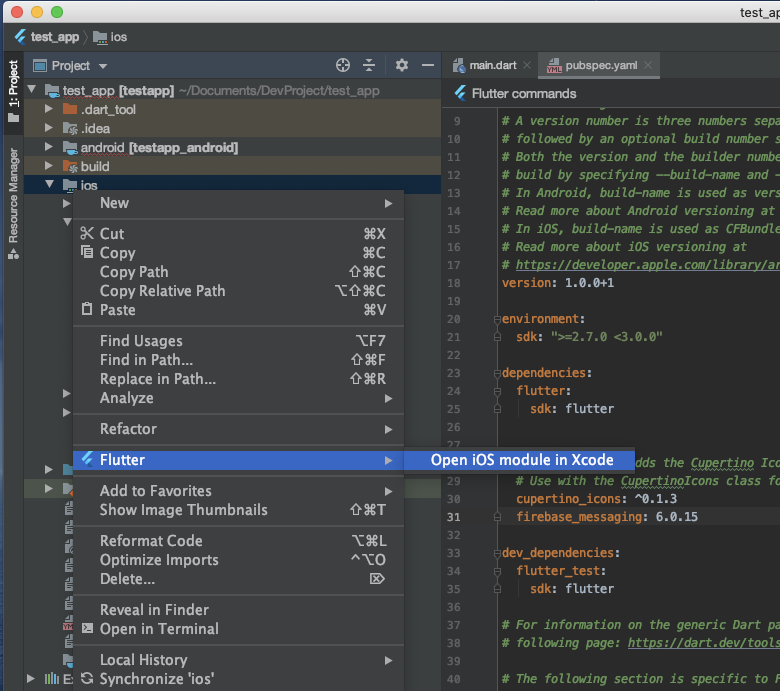Open the Analyze submenu
The width and height of the screenshot is (780, 691).
238,398
